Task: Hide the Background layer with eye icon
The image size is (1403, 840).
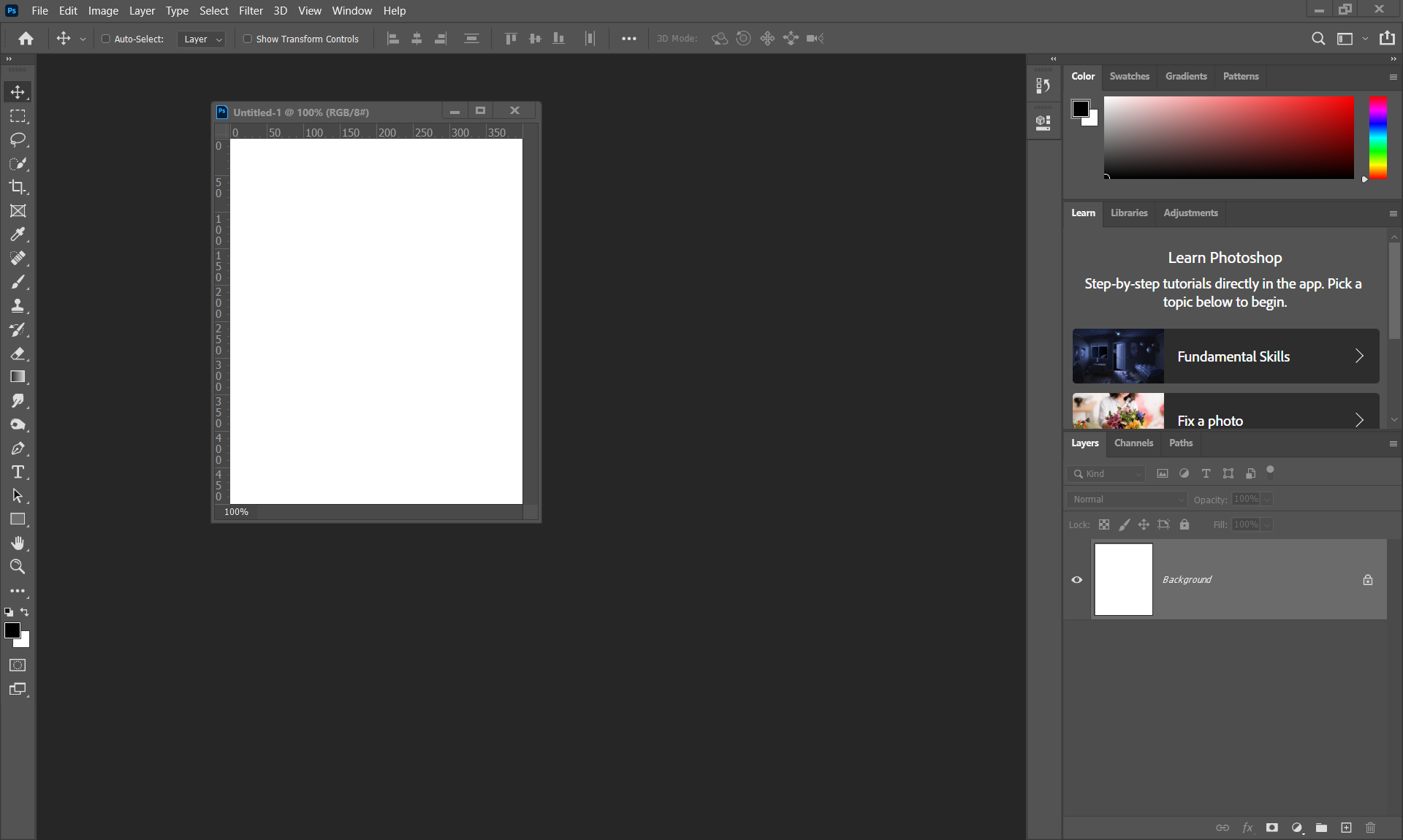Action: 1077,580
